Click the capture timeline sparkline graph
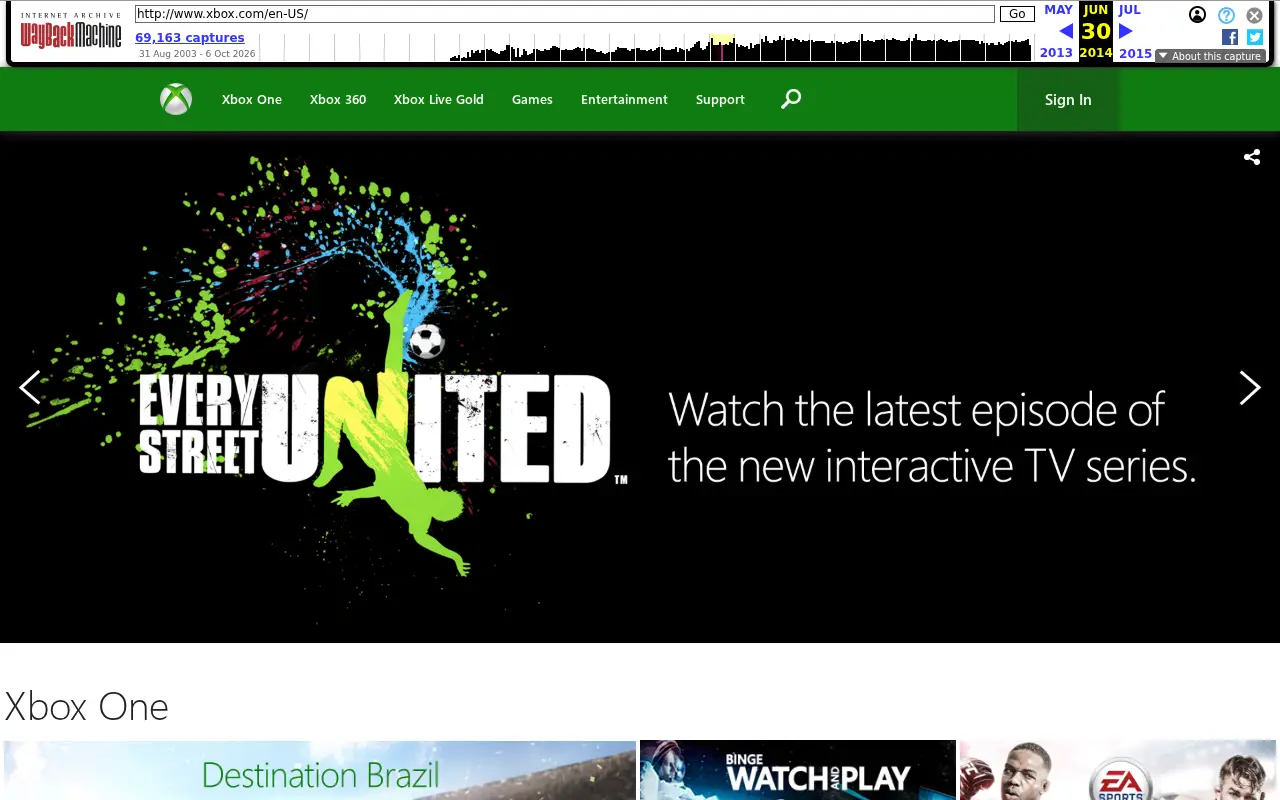This screenshot has width=1280, height=800. [x=645, y=47]
